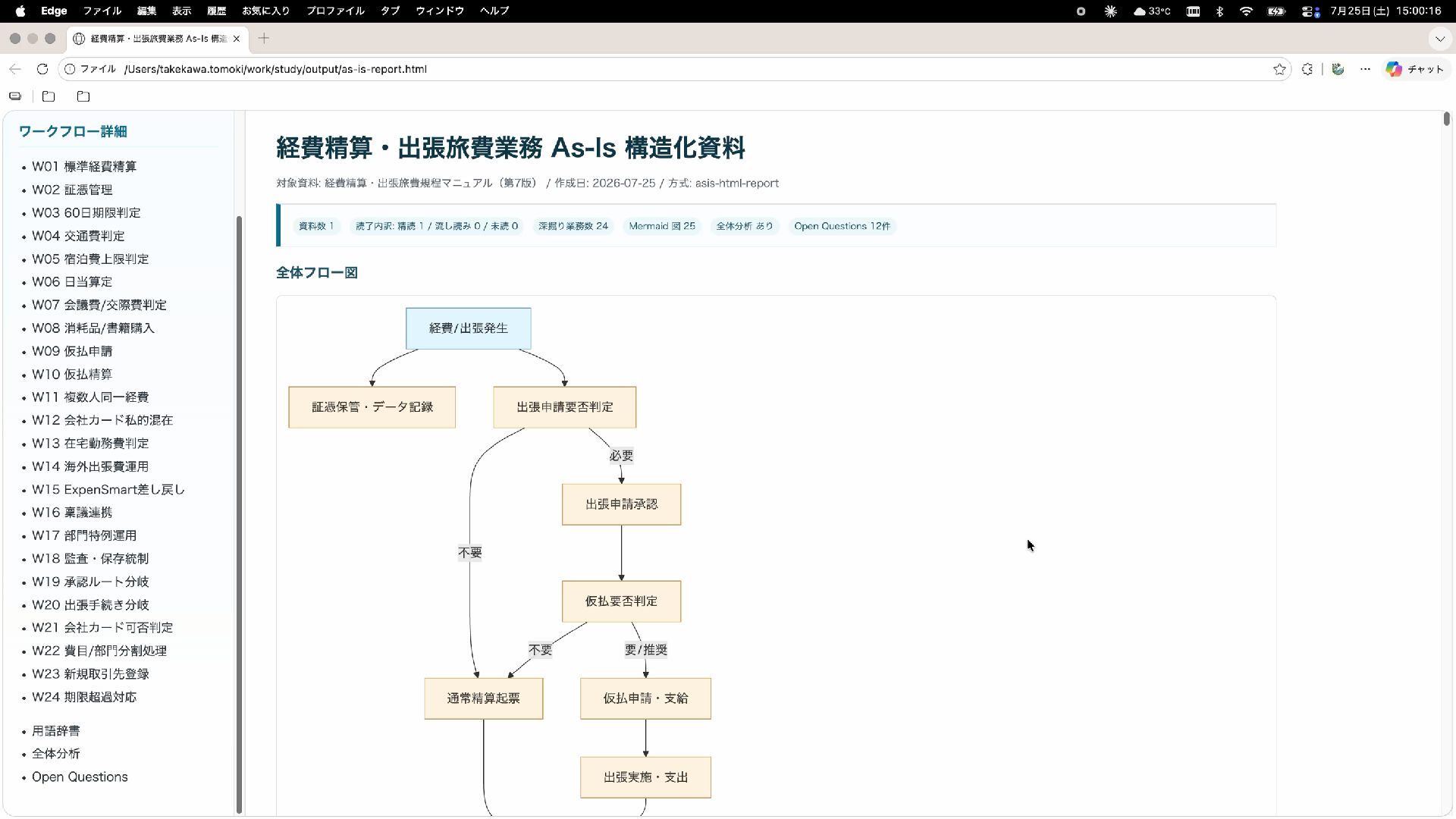Go to W06 日当算定 section

click(72, 282)
